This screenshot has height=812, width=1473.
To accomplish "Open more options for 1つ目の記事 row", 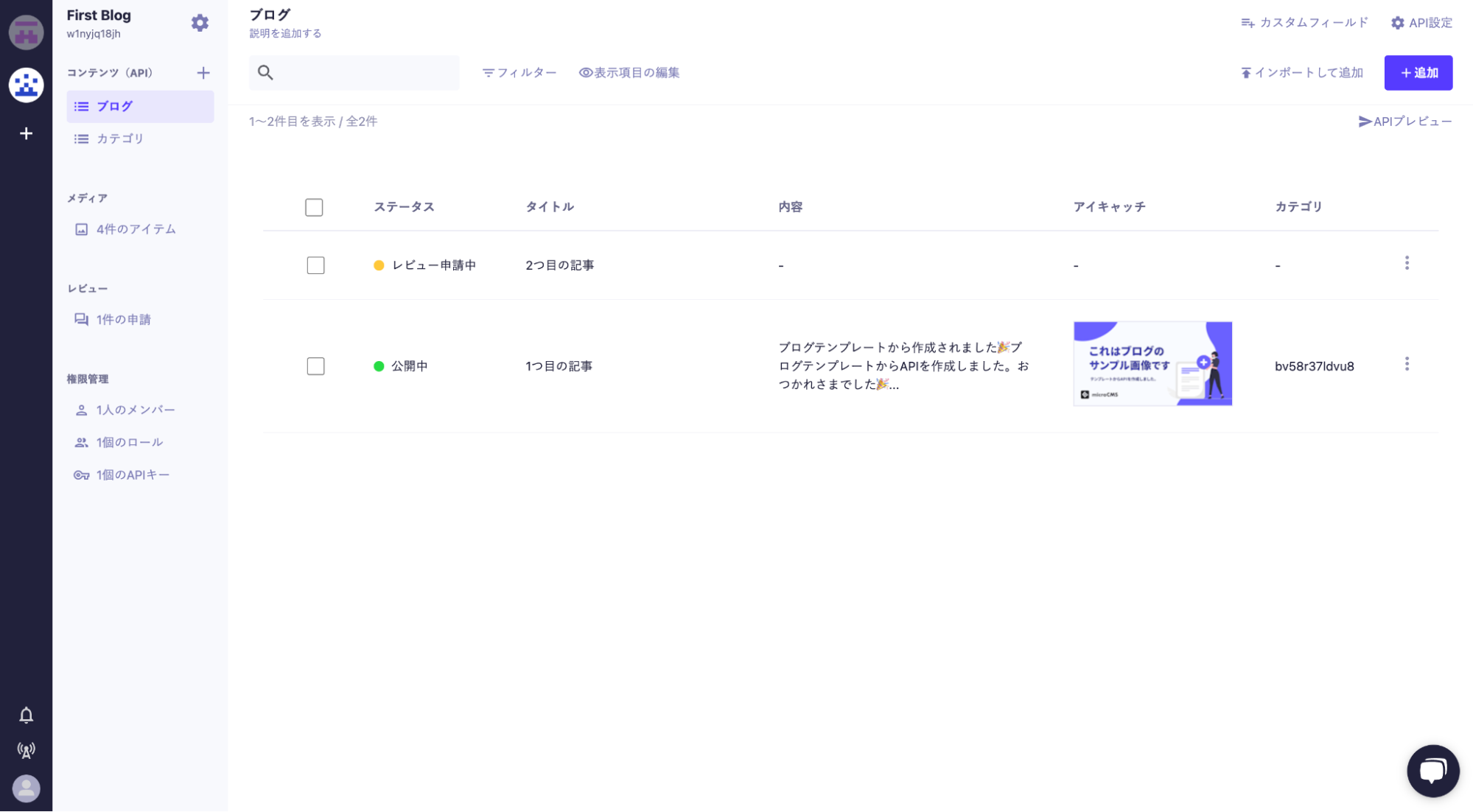I will [1407, 364].
